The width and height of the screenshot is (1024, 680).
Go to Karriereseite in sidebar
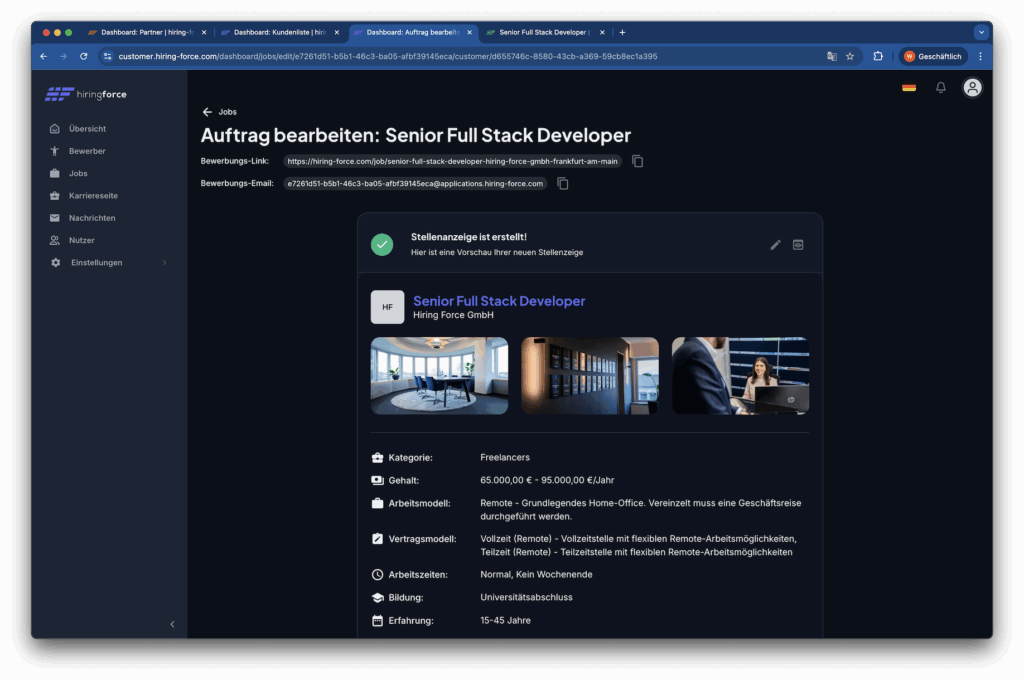click(x=93, y=196)
